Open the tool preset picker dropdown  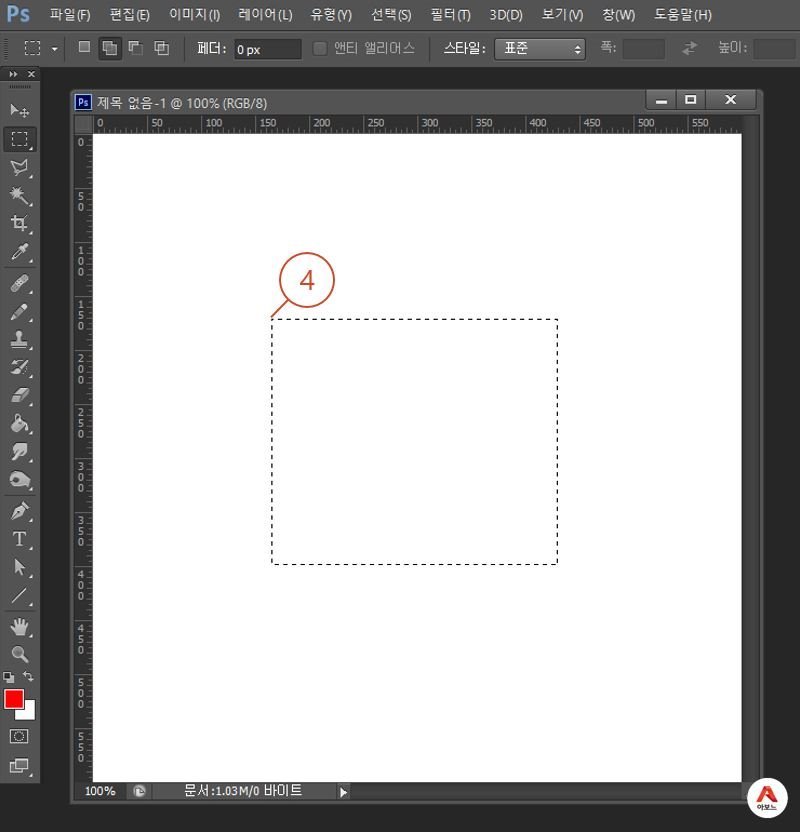55,49
